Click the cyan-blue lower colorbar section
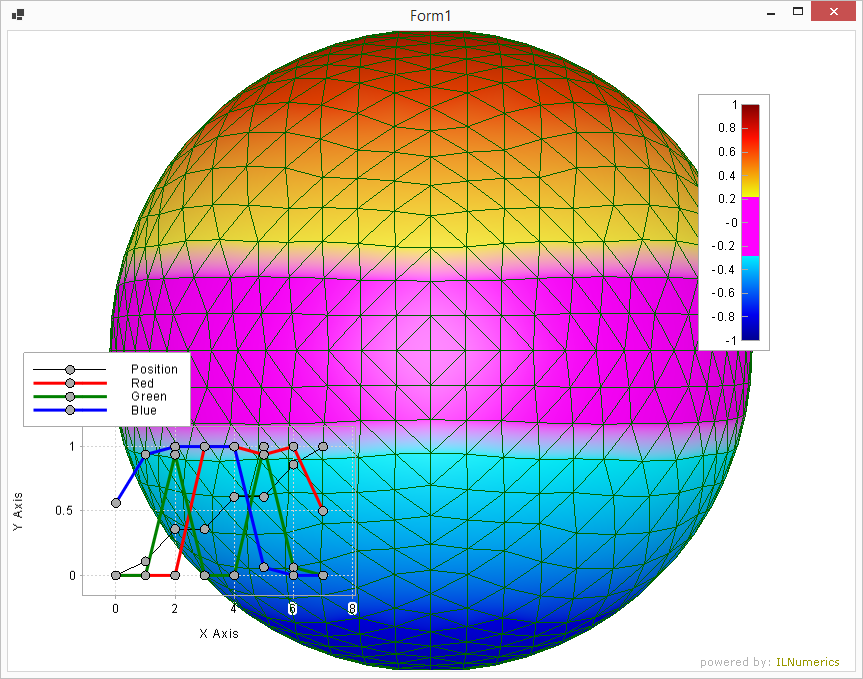Viewport: 863px width, 679px height. [750, 298]
